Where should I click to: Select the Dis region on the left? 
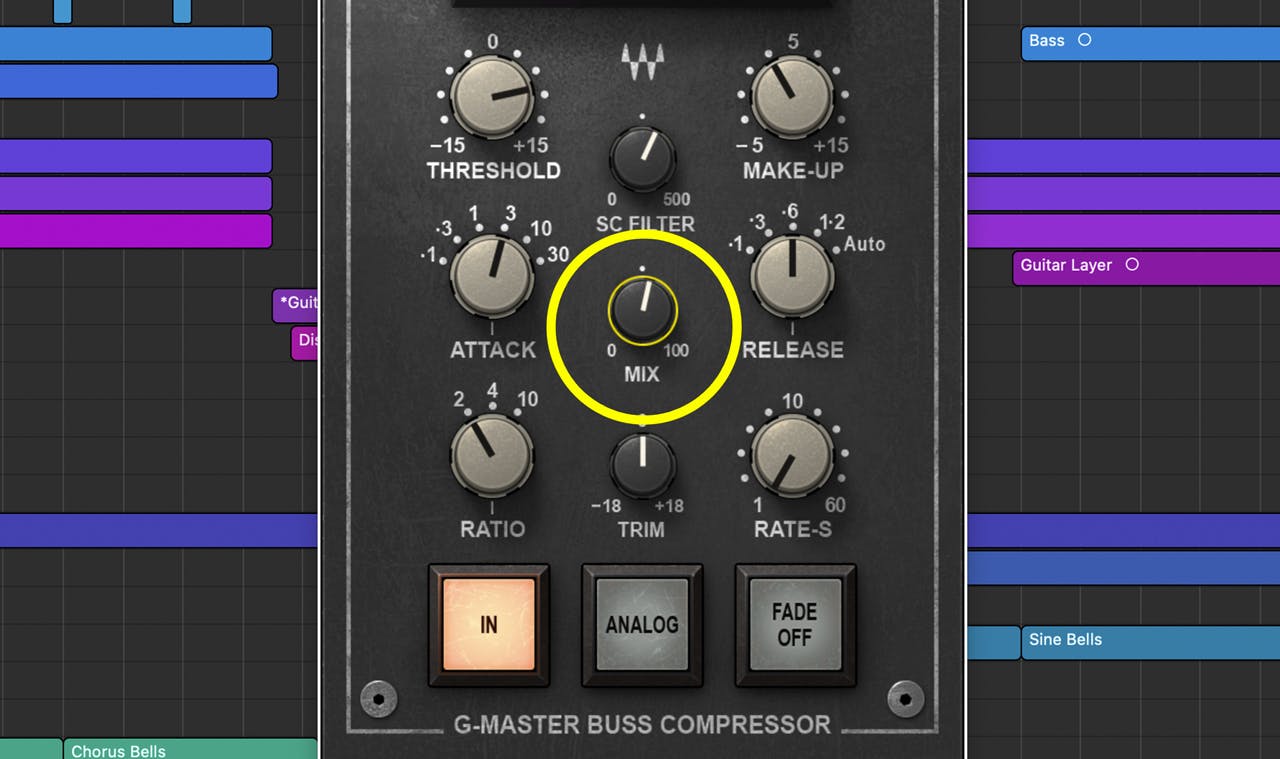tap(304, 343)
